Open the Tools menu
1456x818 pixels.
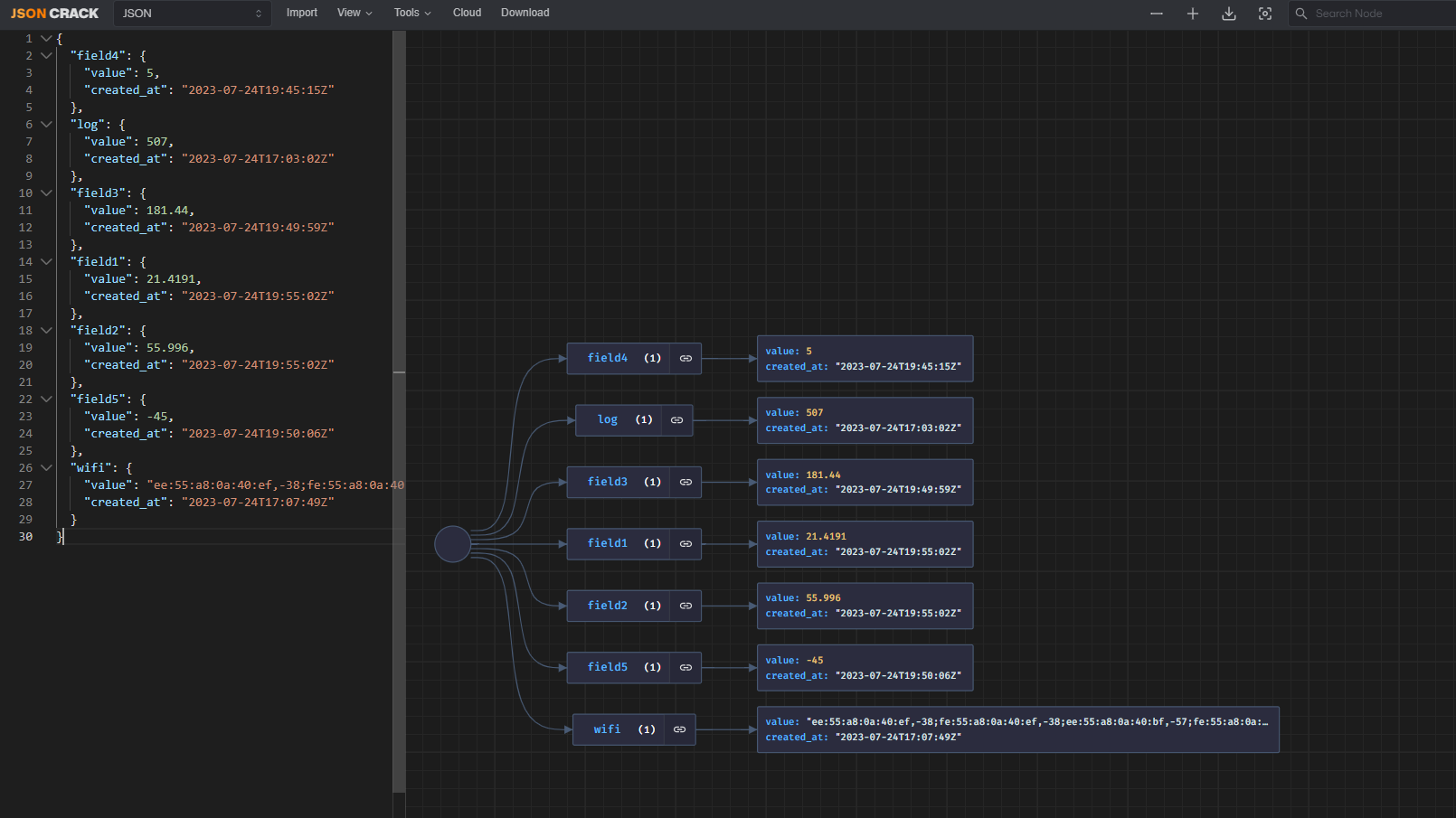click(x=411, y=13)
